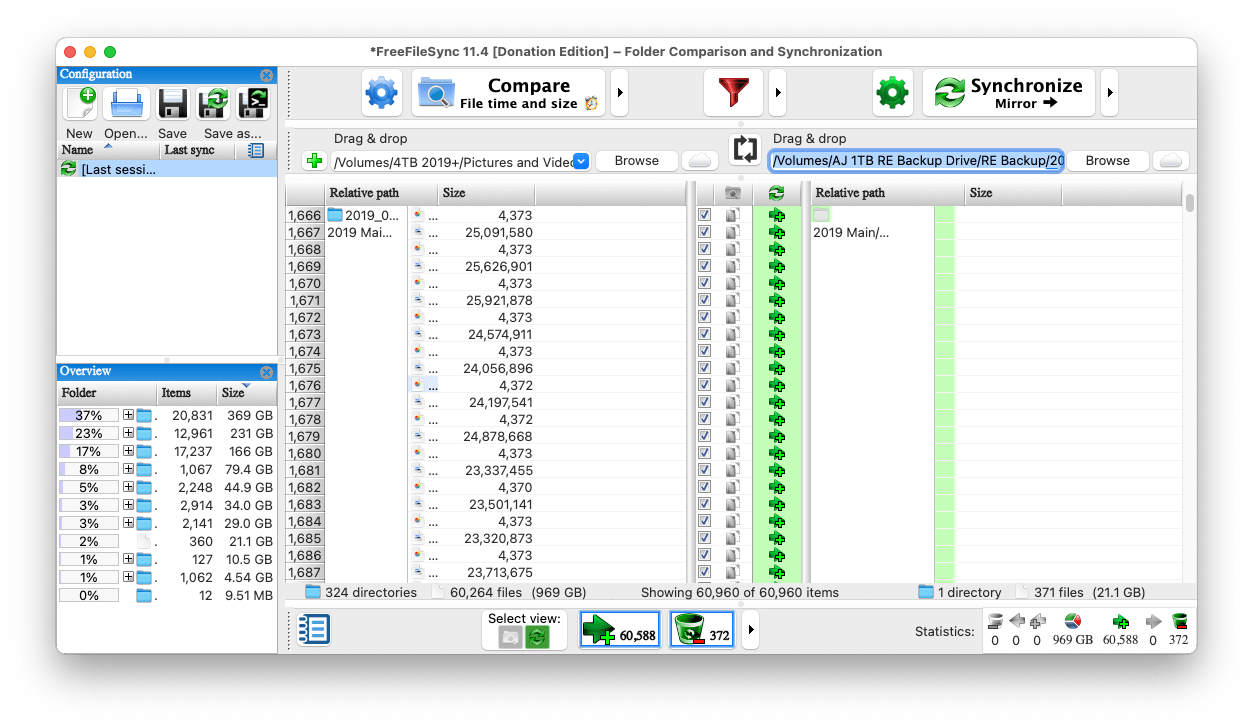The height and width of the screenshot is (728, 1253).
Task: Click the config list column chooser icon
Action: [x=255, y=150]
